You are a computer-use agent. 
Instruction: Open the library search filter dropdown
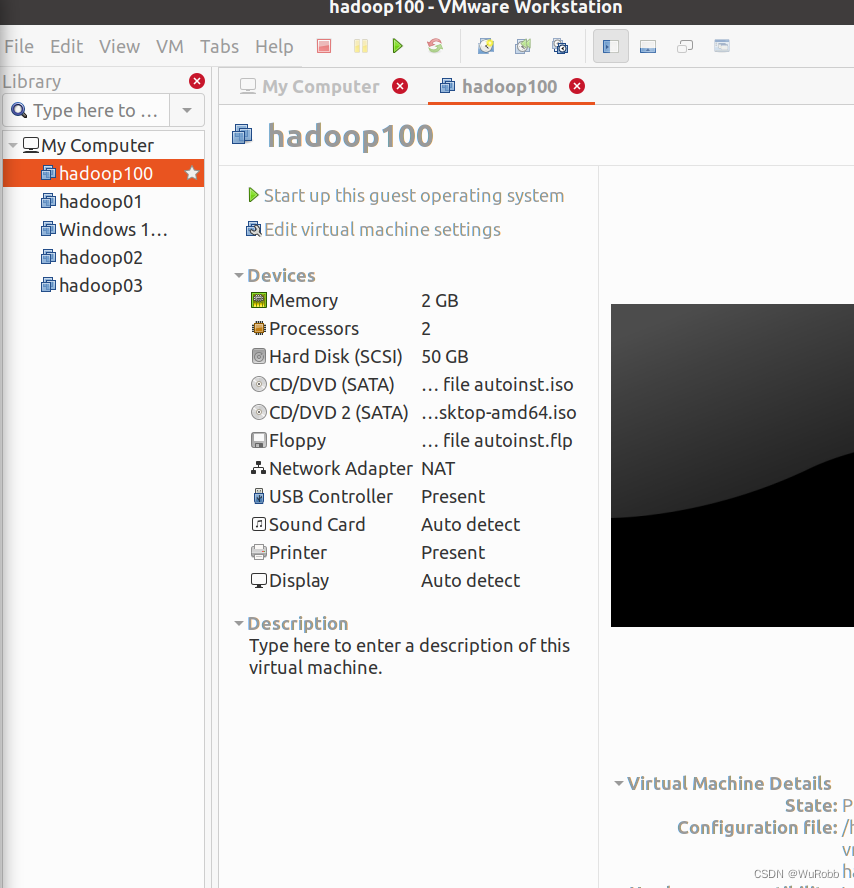point(187,110)
